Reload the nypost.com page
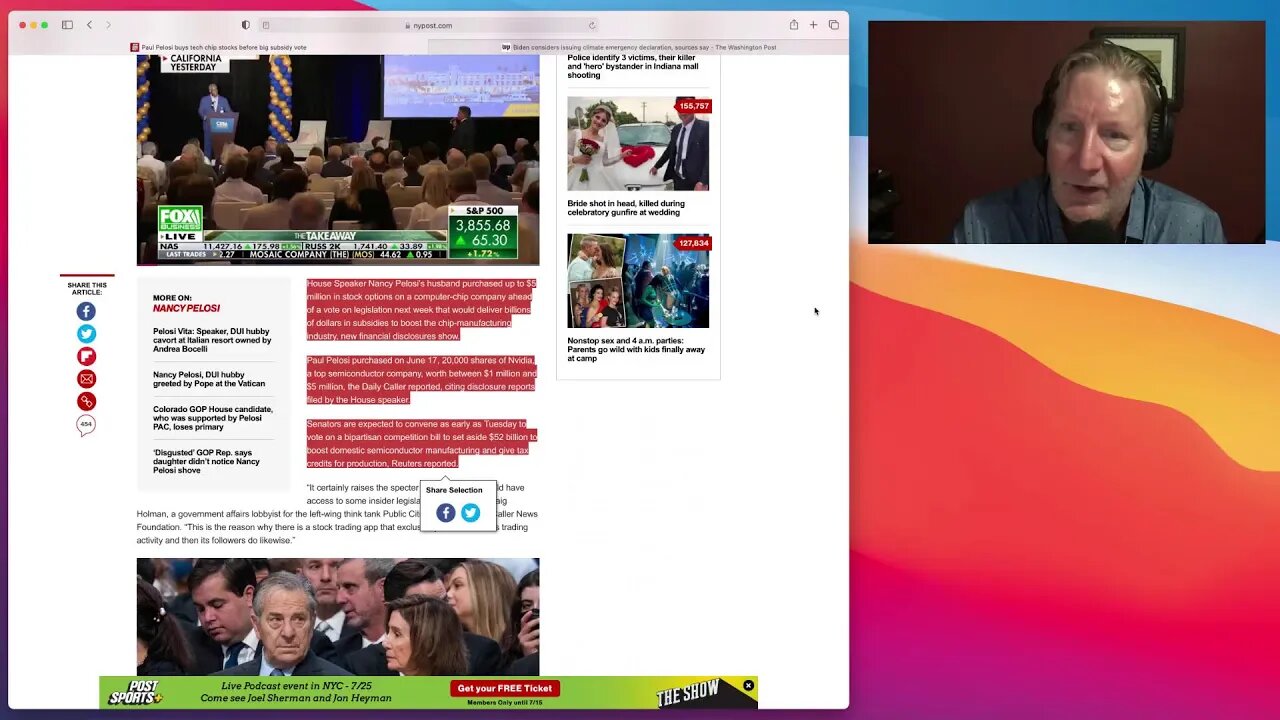The width and height of the screenshot is (1280, 720). [x=592, y=25]
